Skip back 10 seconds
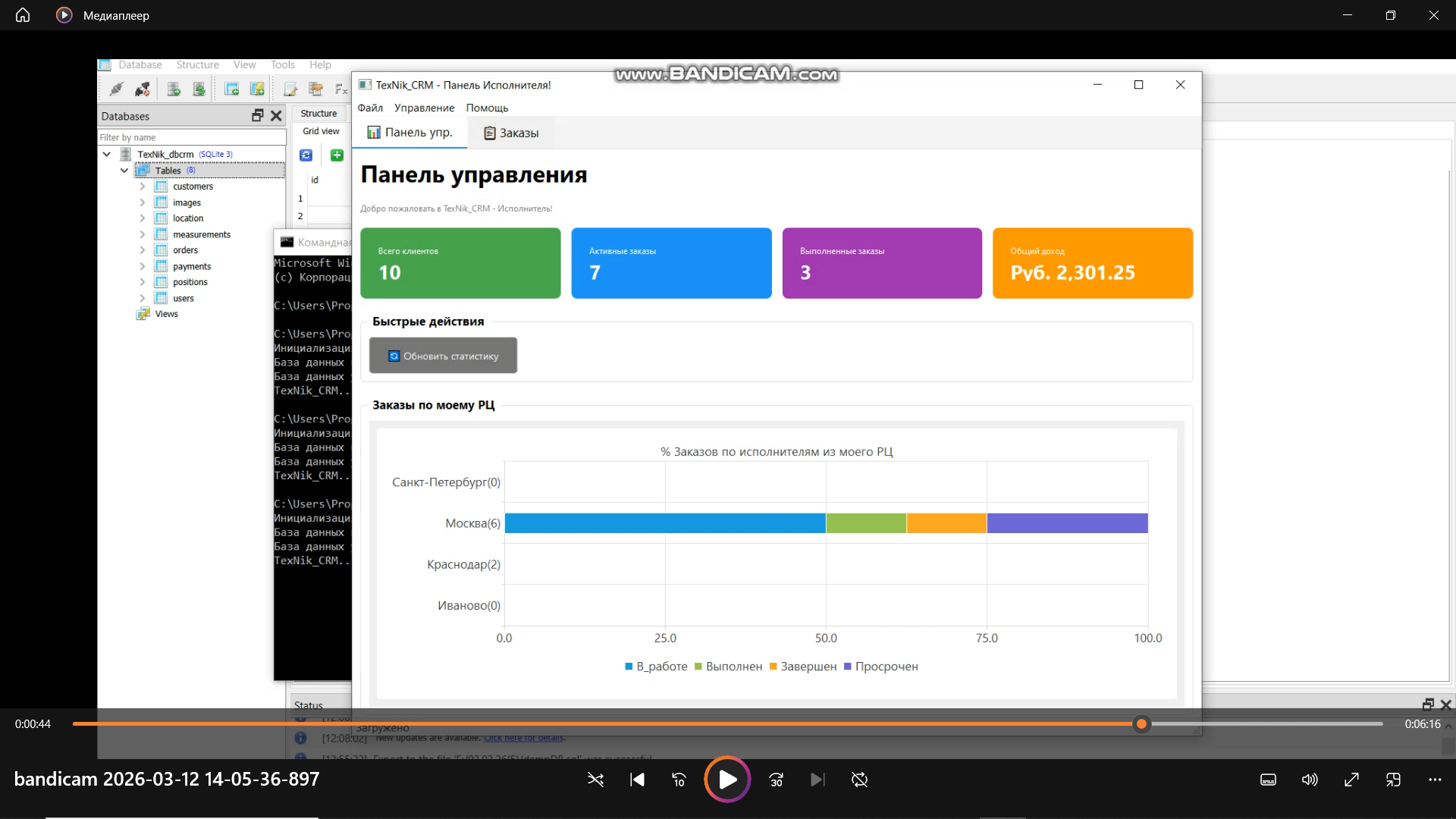This screenshot has width=1456, height=819. (x=679, y=780)
